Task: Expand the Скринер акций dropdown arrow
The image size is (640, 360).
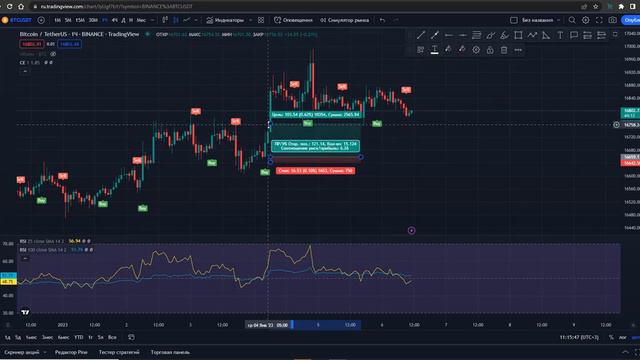Action: tap(44, 352)
